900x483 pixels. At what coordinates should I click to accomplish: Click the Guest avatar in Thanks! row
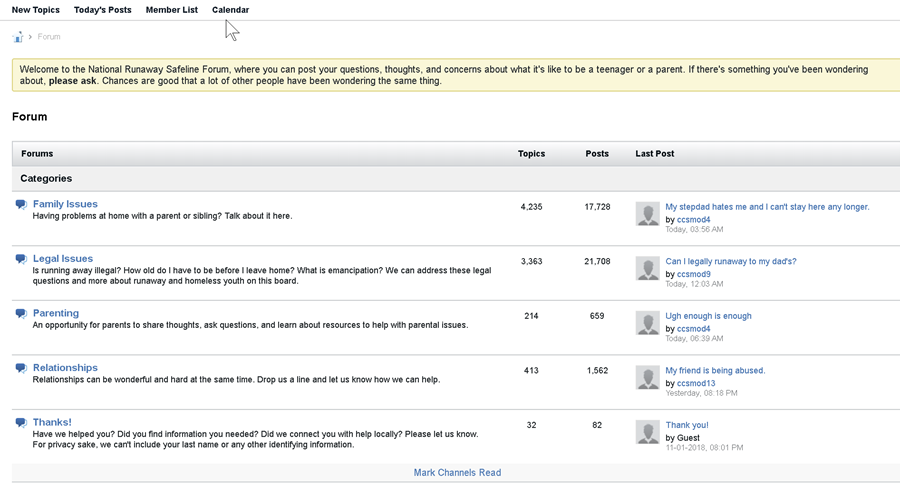[x=647, y=432]
